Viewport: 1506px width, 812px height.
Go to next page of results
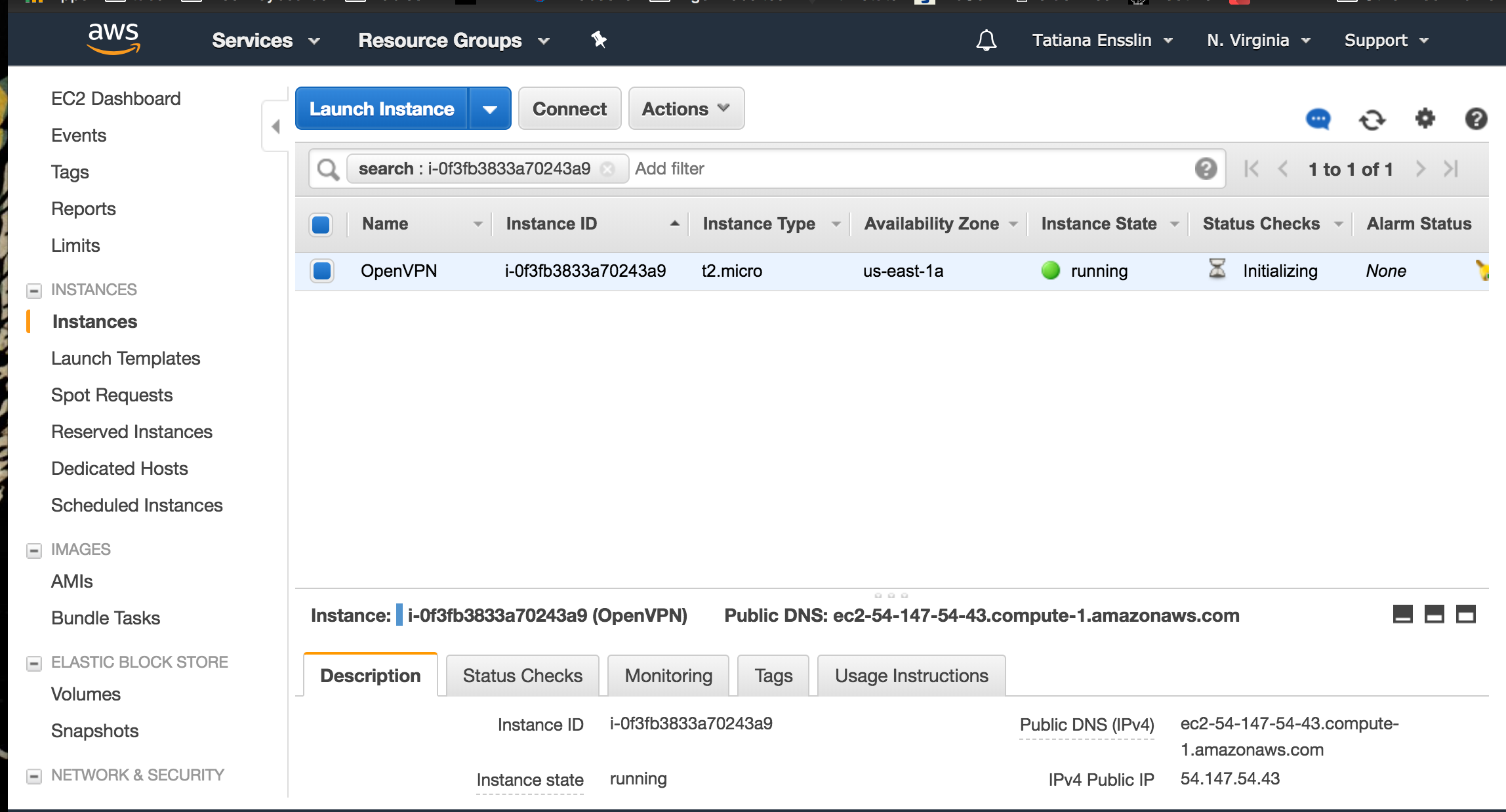(x=1420, y=169)
